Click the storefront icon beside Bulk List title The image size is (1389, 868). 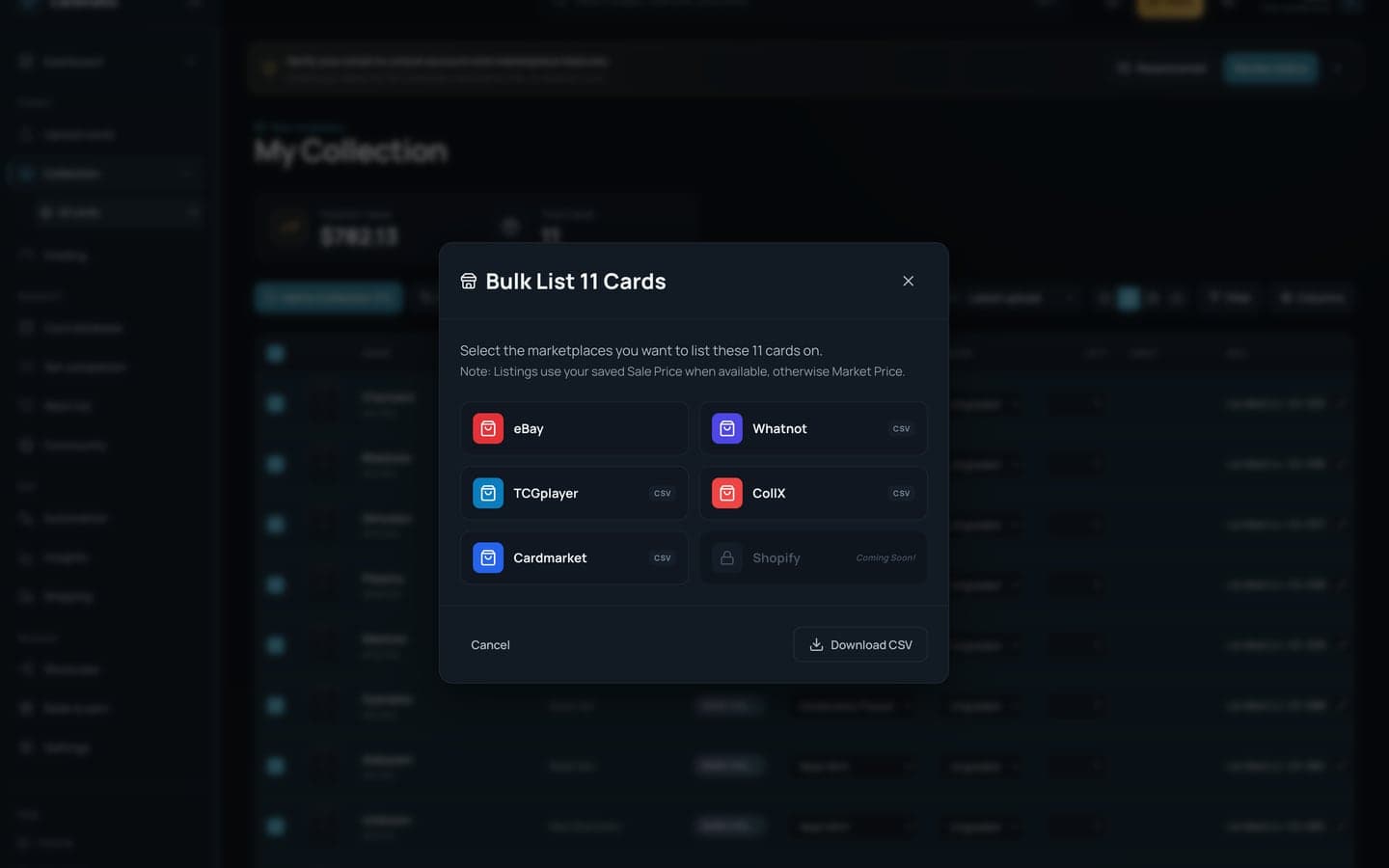(x=469, y=281)
